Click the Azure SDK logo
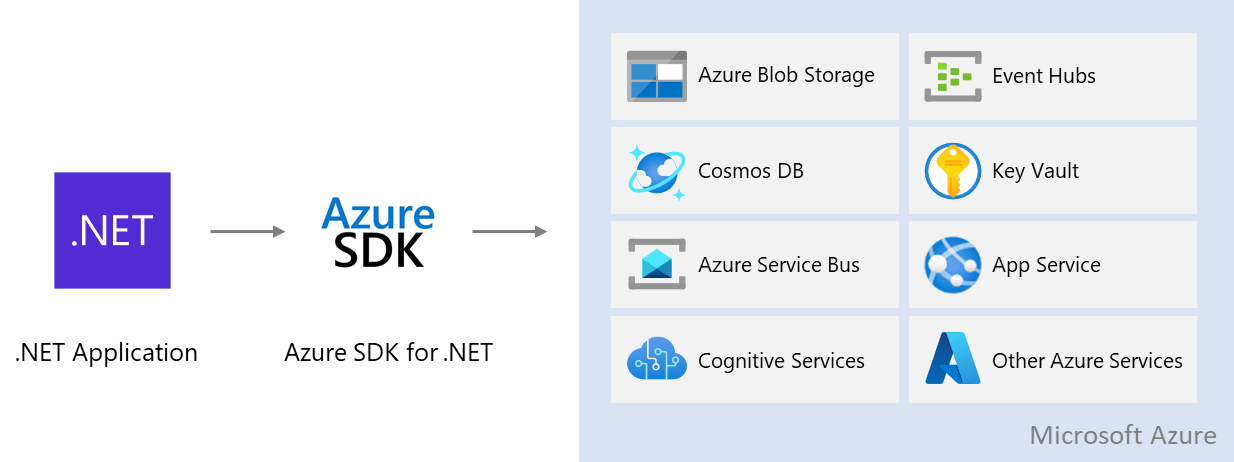The image size is (1234, 462). 378,233
